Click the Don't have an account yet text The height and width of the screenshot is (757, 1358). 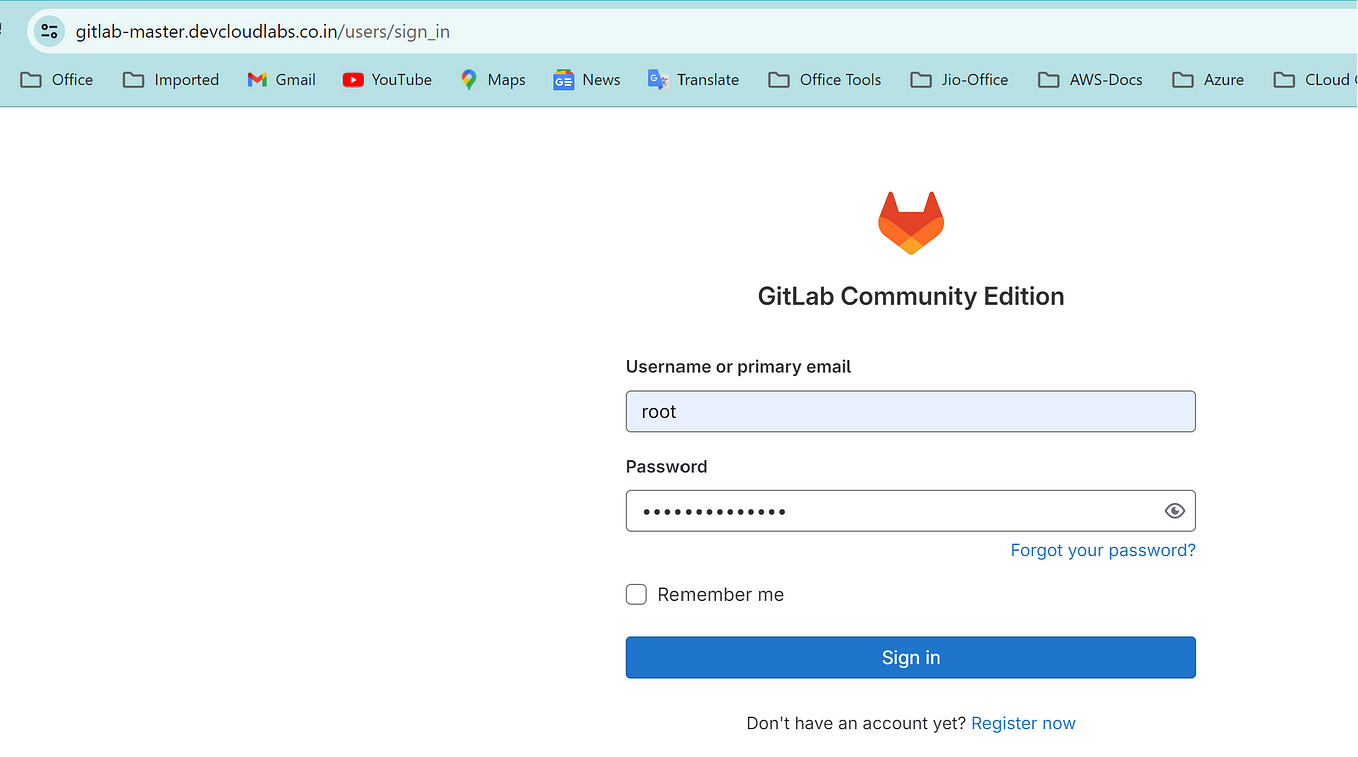(x=856, y=723)
